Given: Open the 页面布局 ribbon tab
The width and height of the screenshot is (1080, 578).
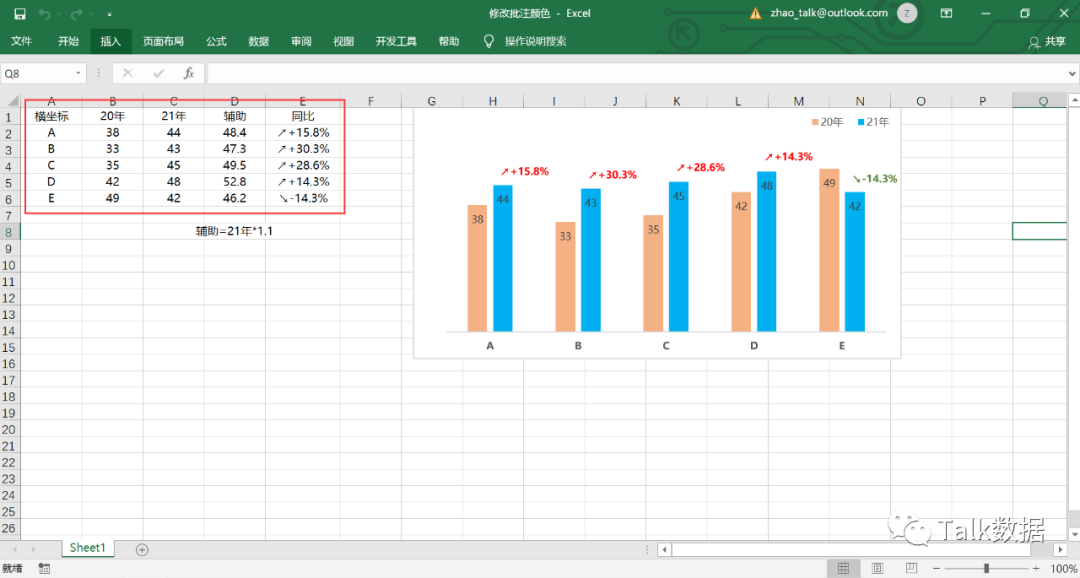Looking at the screenshot, I should (x=163, y=41).
